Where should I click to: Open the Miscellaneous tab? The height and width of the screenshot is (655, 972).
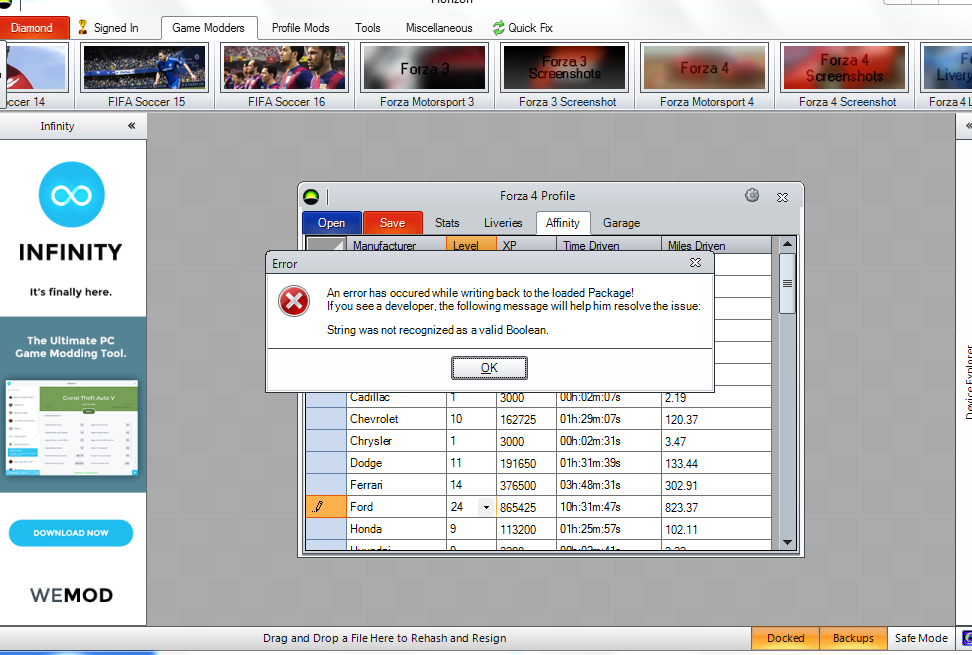point(439,28)
